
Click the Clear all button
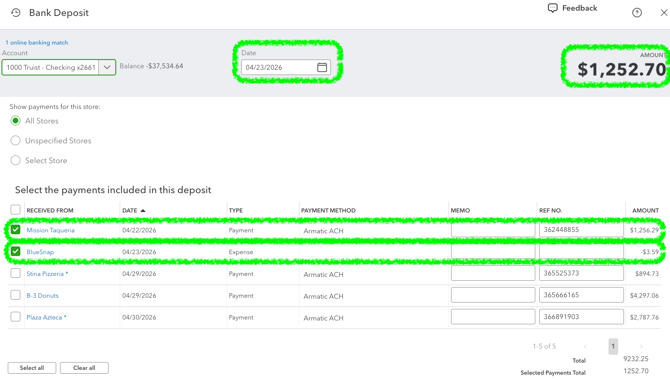point(84,368)
